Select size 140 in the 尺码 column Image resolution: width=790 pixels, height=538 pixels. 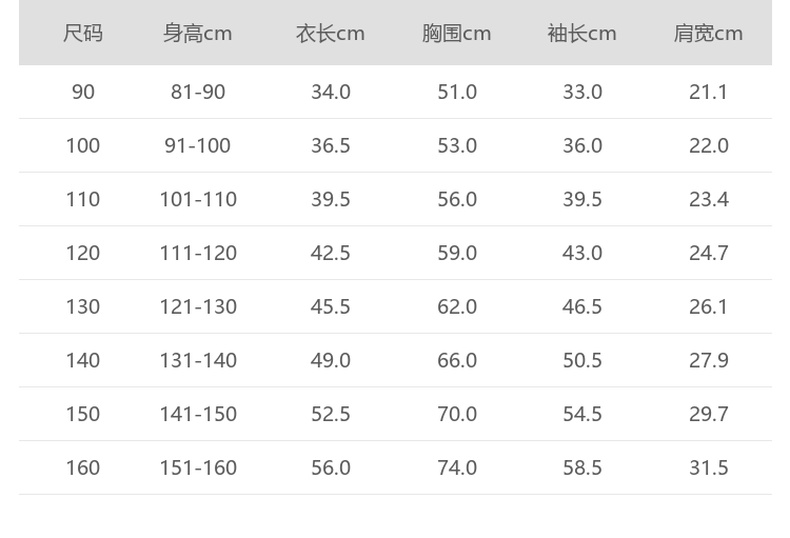83,360
